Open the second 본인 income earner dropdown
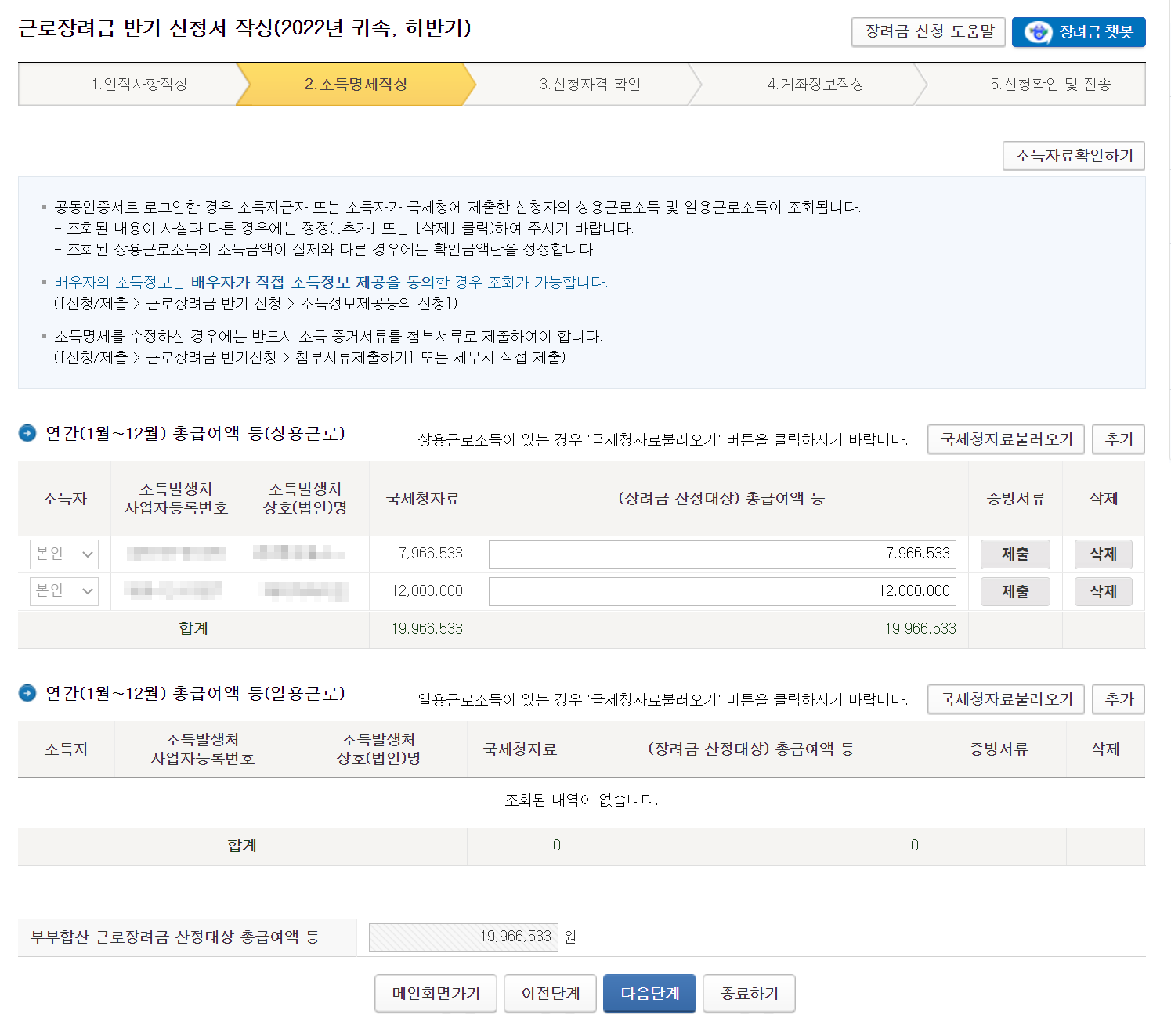Image resolution: width=1171 pixels, height=1036 pixels. click(x=63, y=591)
